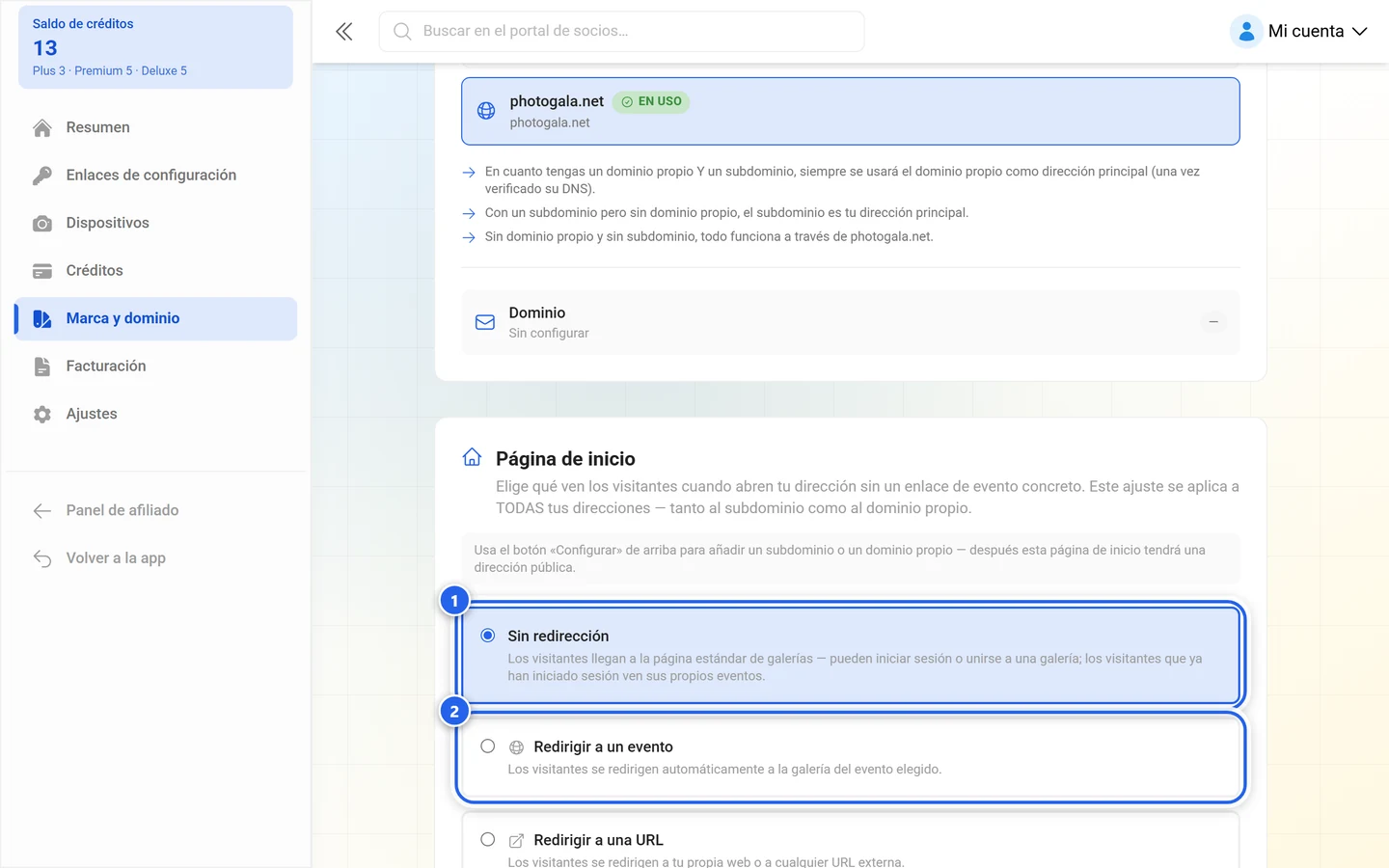Image resolution: width=1389 pixels, height=868 pixels.
Task: Click the Plus 3 · Premium 5 · Deluxe 5 text
Action: click(x=110, y=71)
